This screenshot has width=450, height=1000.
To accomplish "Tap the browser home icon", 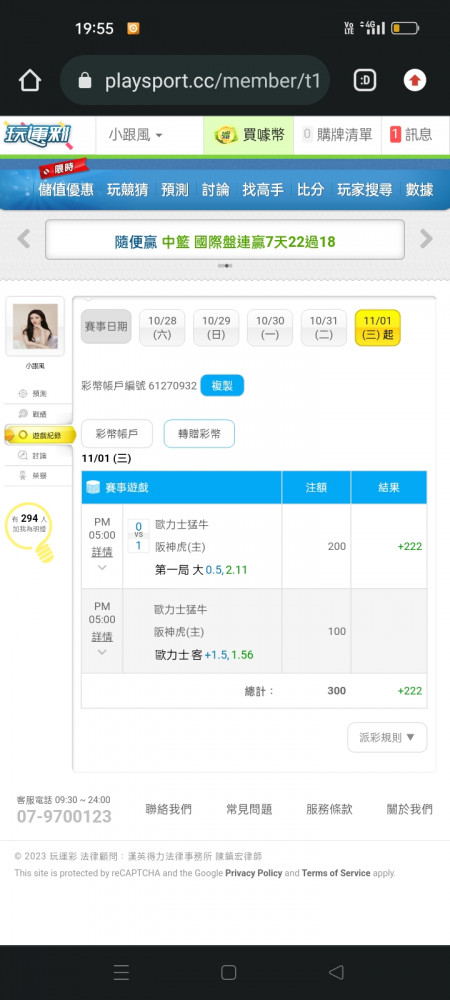I will click(x=30, y=81).
